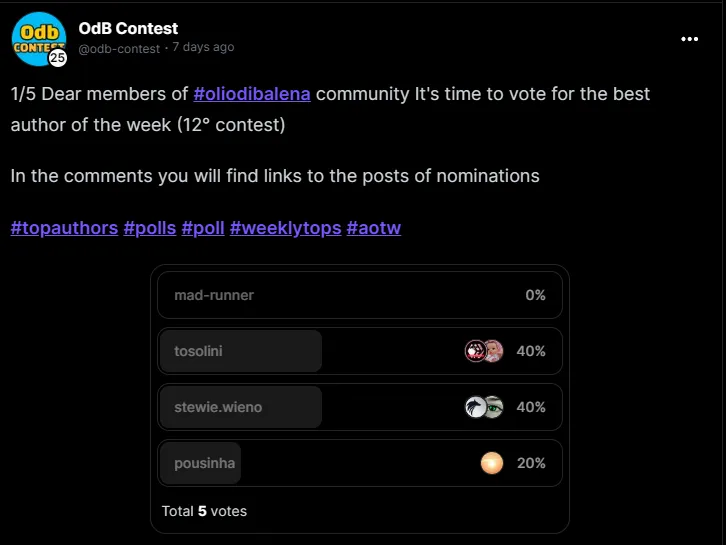The width and height of the screenshot is (726, 545).
Task: Open first voter avatar on tosolini row
Action: point(475,351)
